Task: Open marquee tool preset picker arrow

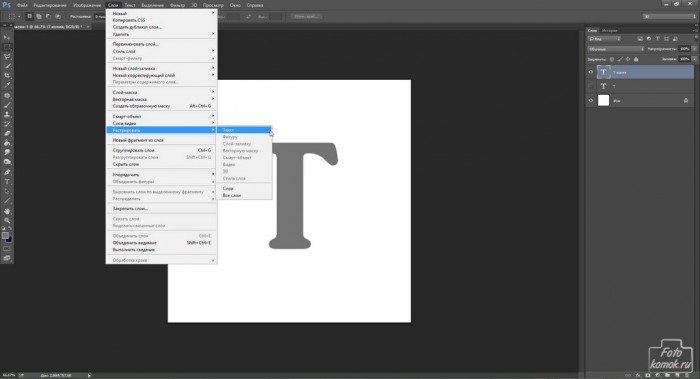Action: [x=19, y=17]
